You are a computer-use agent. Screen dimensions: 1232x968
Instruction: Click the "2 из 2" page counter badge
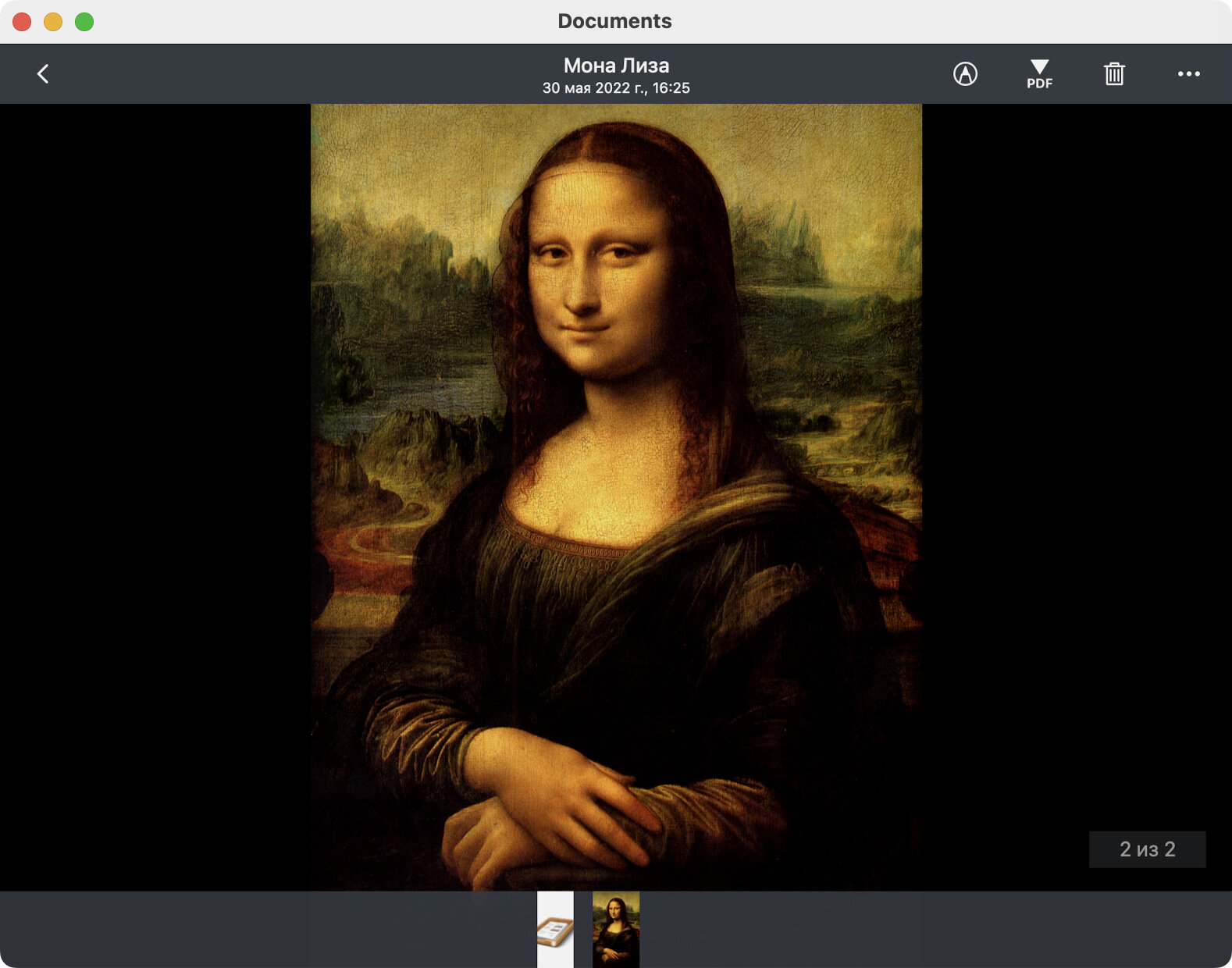[1147, 849]
